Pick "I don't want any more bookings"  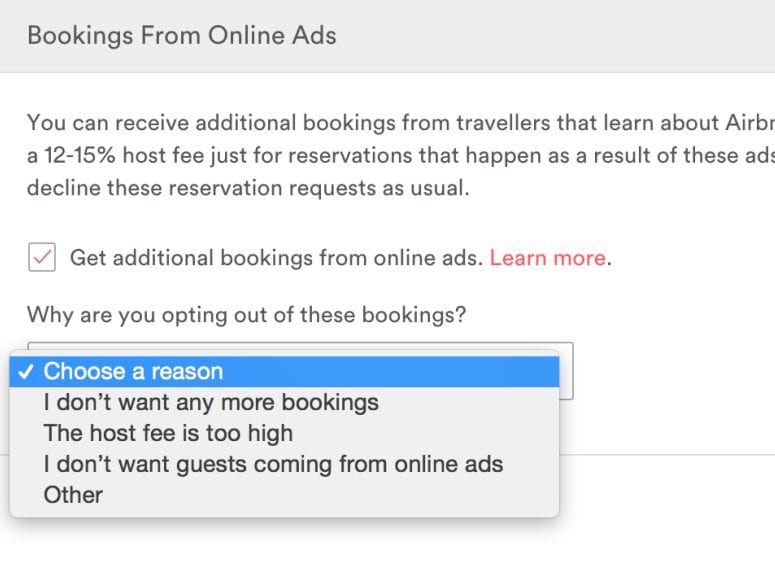coord(211,403)
